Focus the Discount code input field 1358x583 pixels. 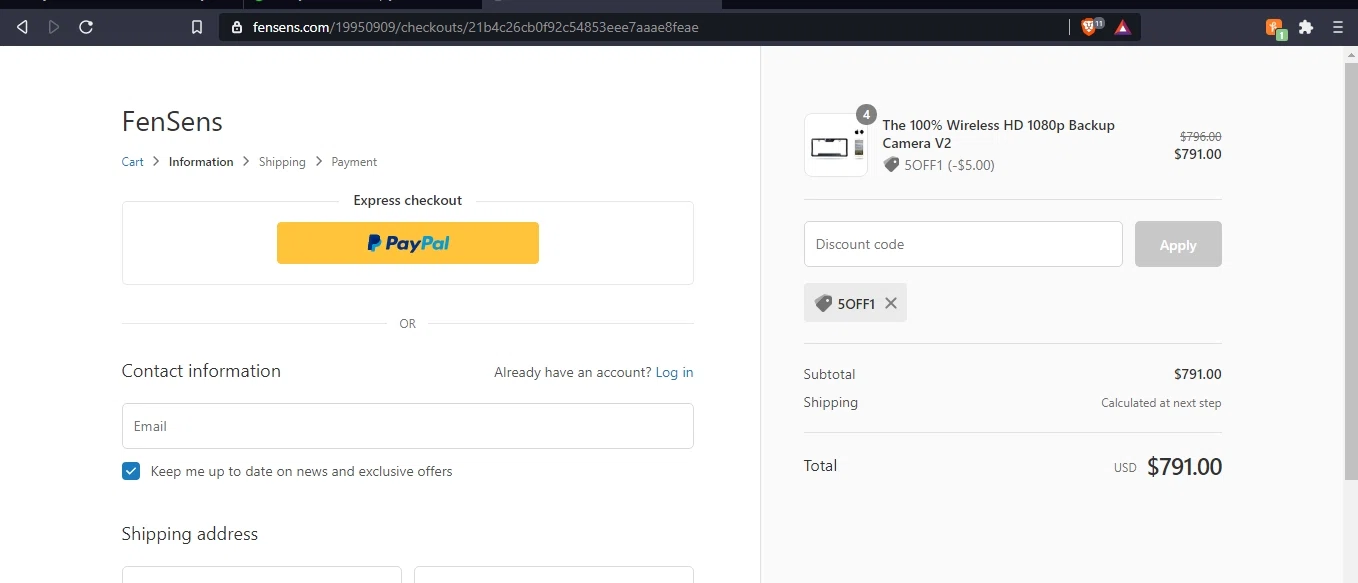(963, 244)
